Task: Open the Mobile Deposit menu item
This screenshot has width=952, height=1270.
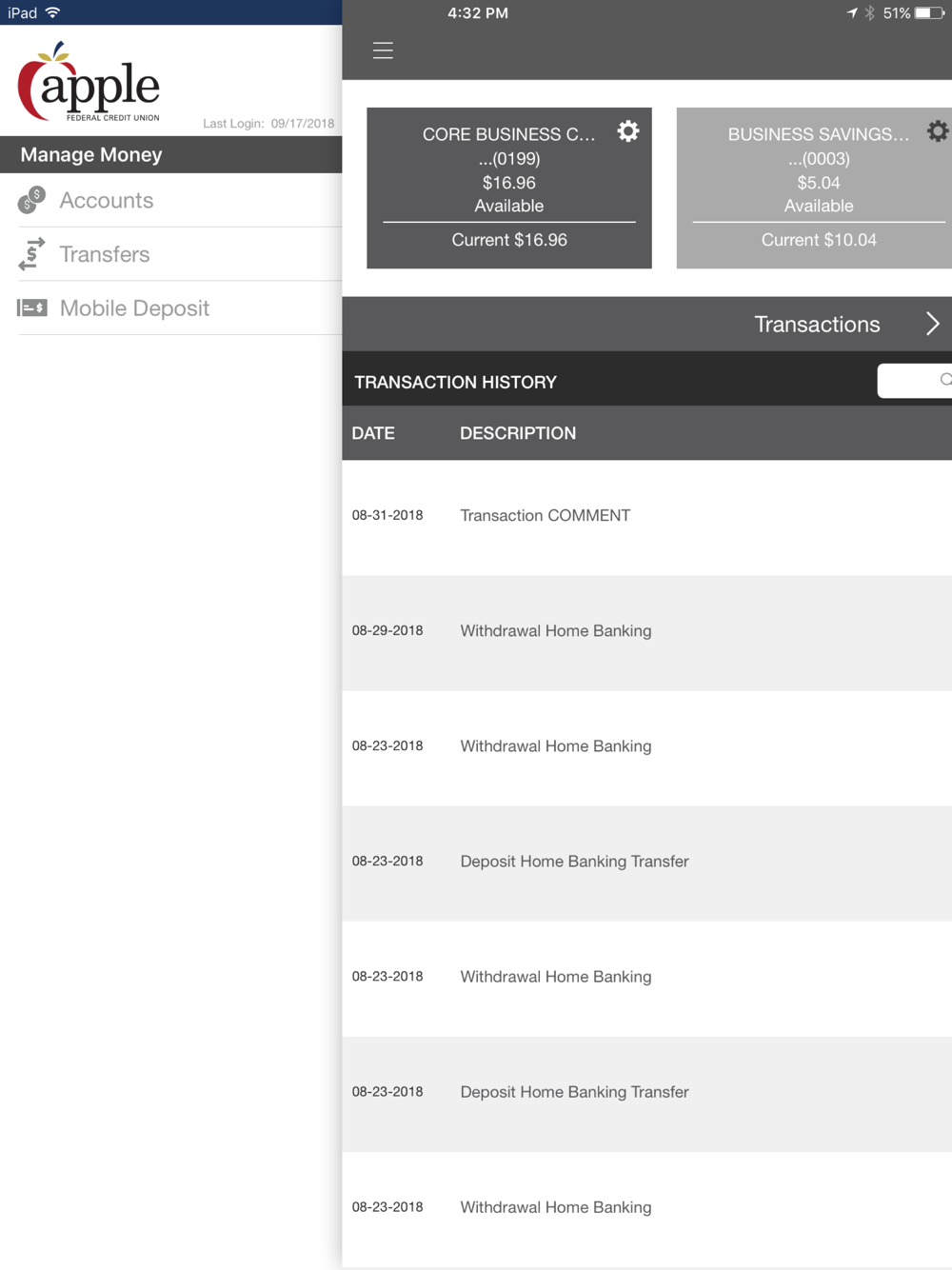Action: pyautogui.click(x=171, y=308)
